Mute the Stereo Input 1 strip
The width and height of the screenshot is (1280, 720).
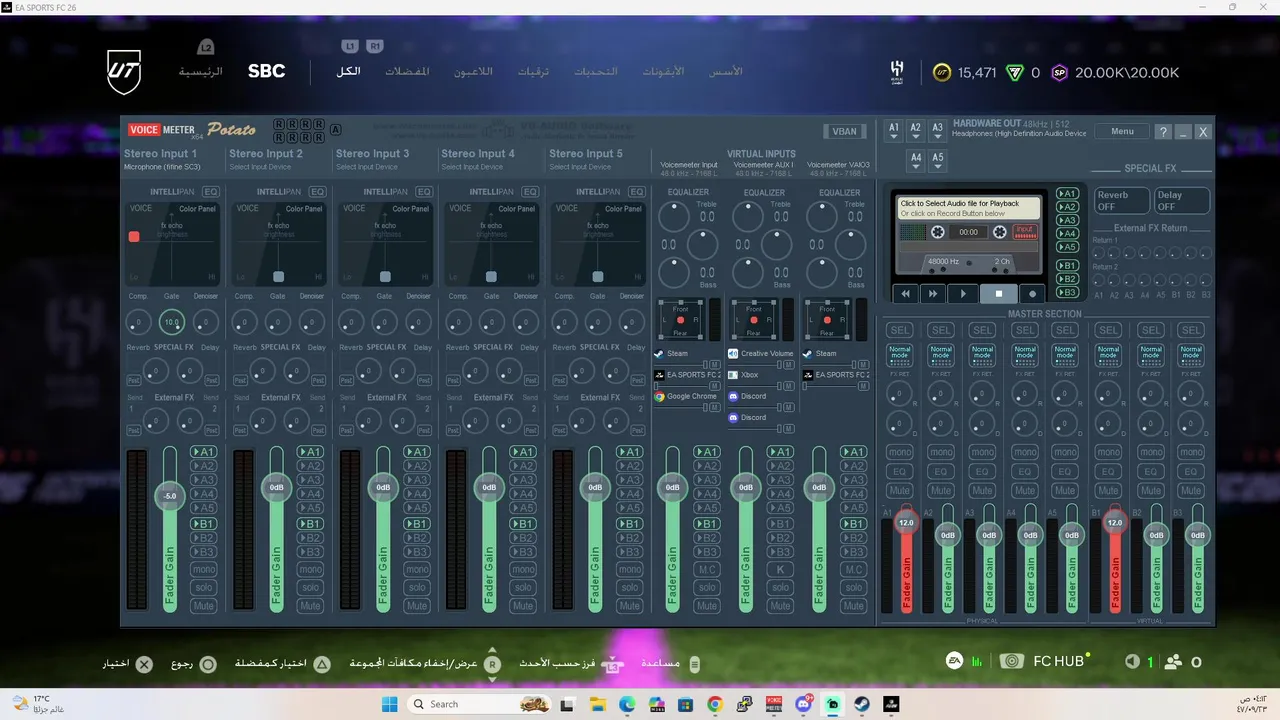tap(204, 606)
